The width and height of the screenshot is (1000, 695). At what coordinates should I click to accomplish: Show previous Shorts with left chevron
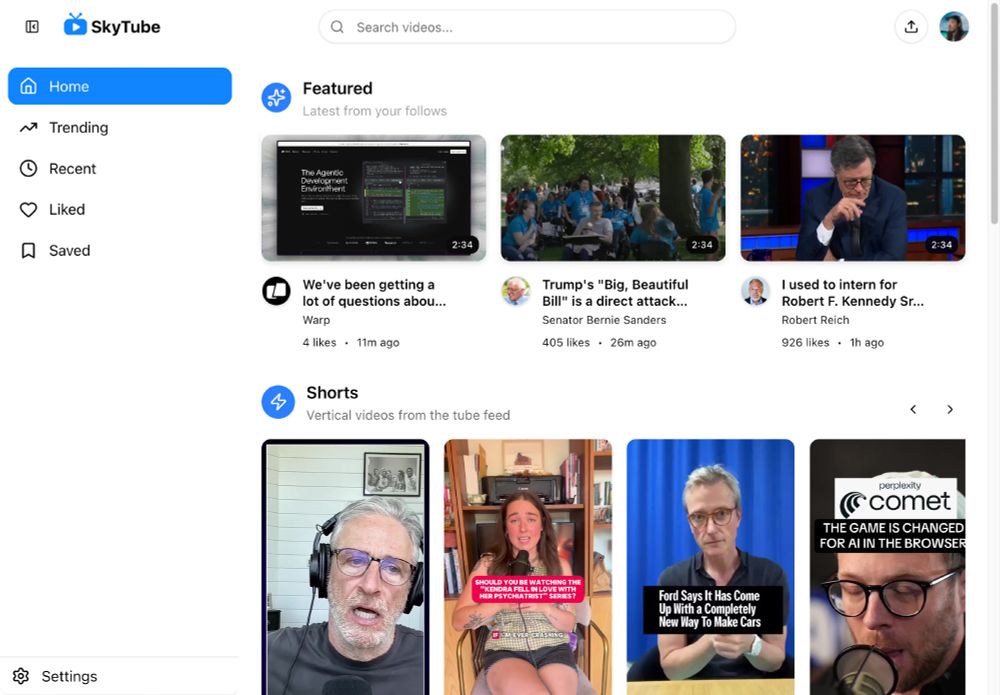[913, 409]
